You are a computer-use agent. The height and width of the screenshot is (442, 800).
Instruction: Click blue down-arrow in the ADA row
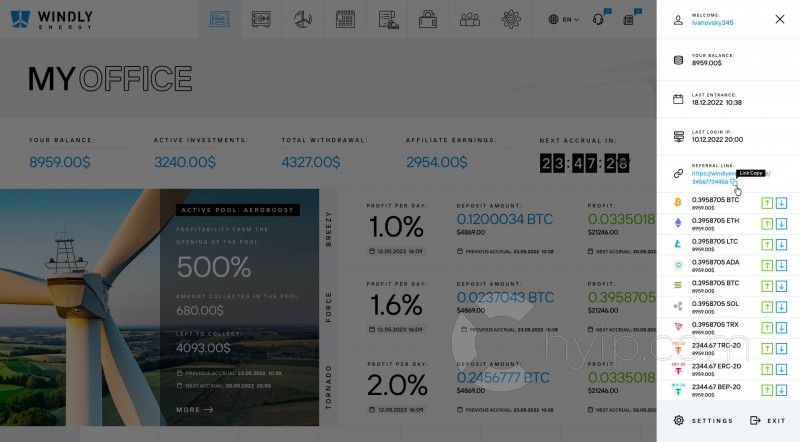pyautogui.click(x=781, y=265)
